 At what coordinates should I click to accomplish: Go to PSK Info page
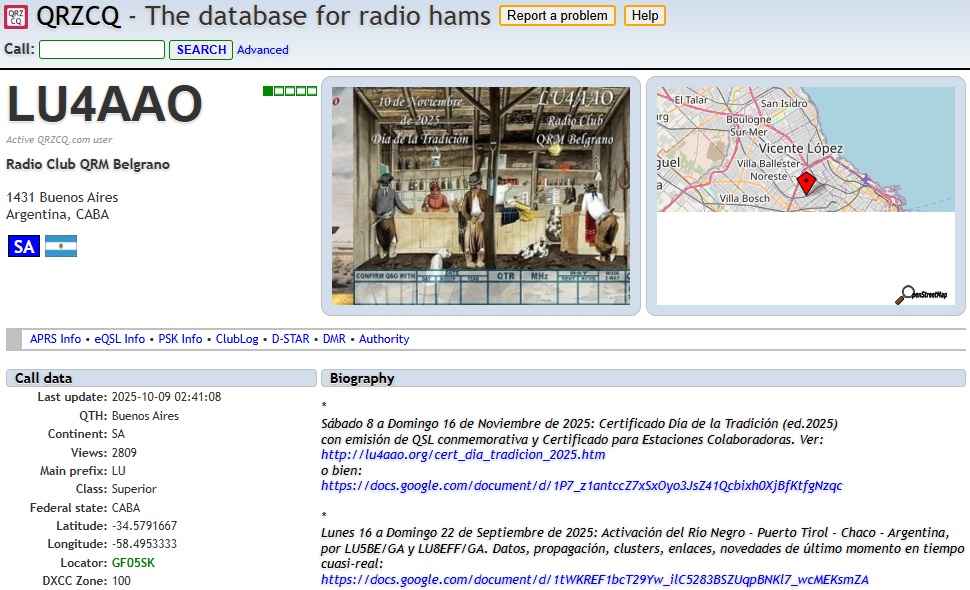[180, 339]
